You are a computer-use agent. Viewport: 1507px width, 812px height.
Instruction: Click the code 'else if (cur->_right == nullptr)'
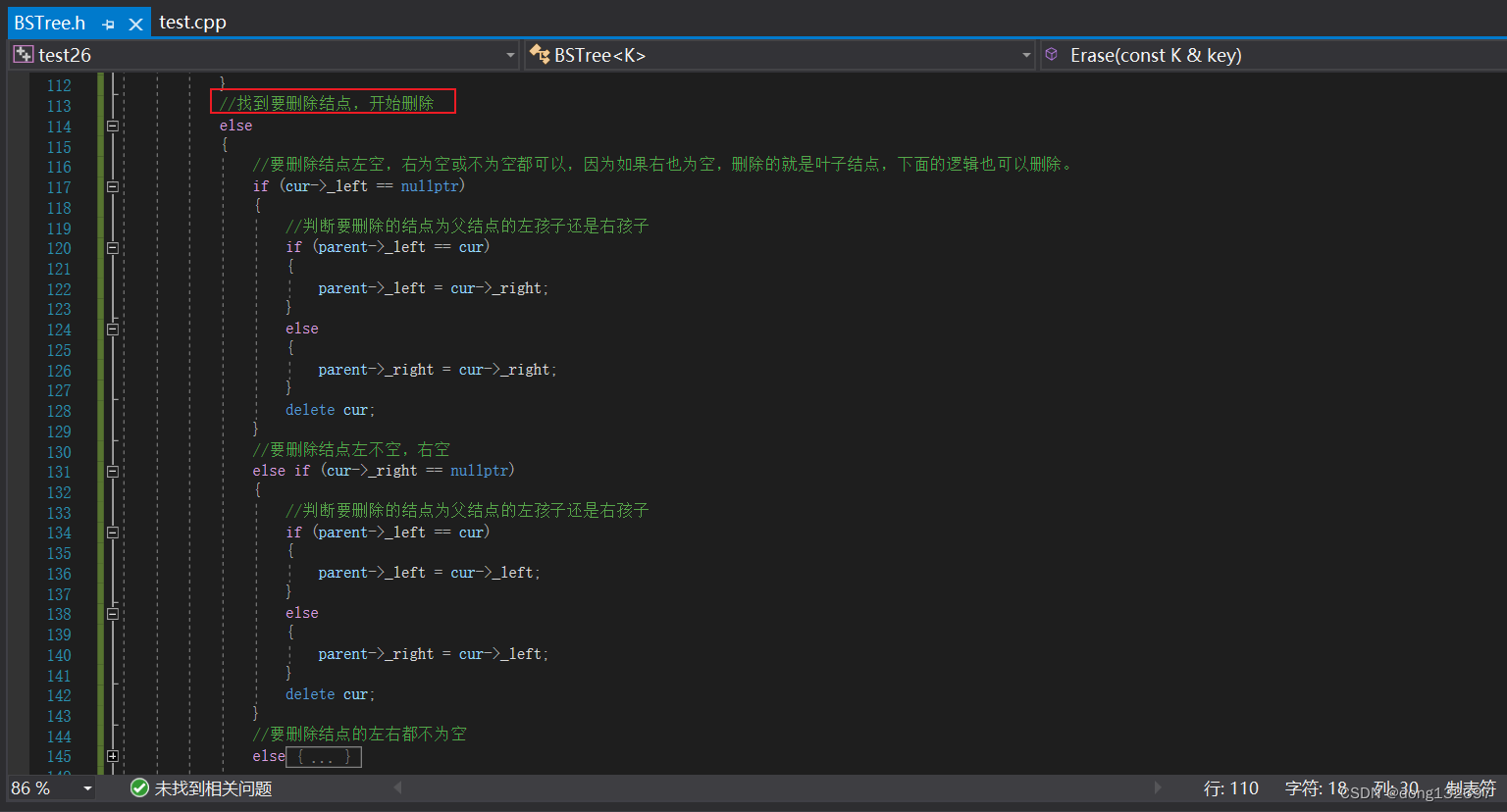[384, 471]
